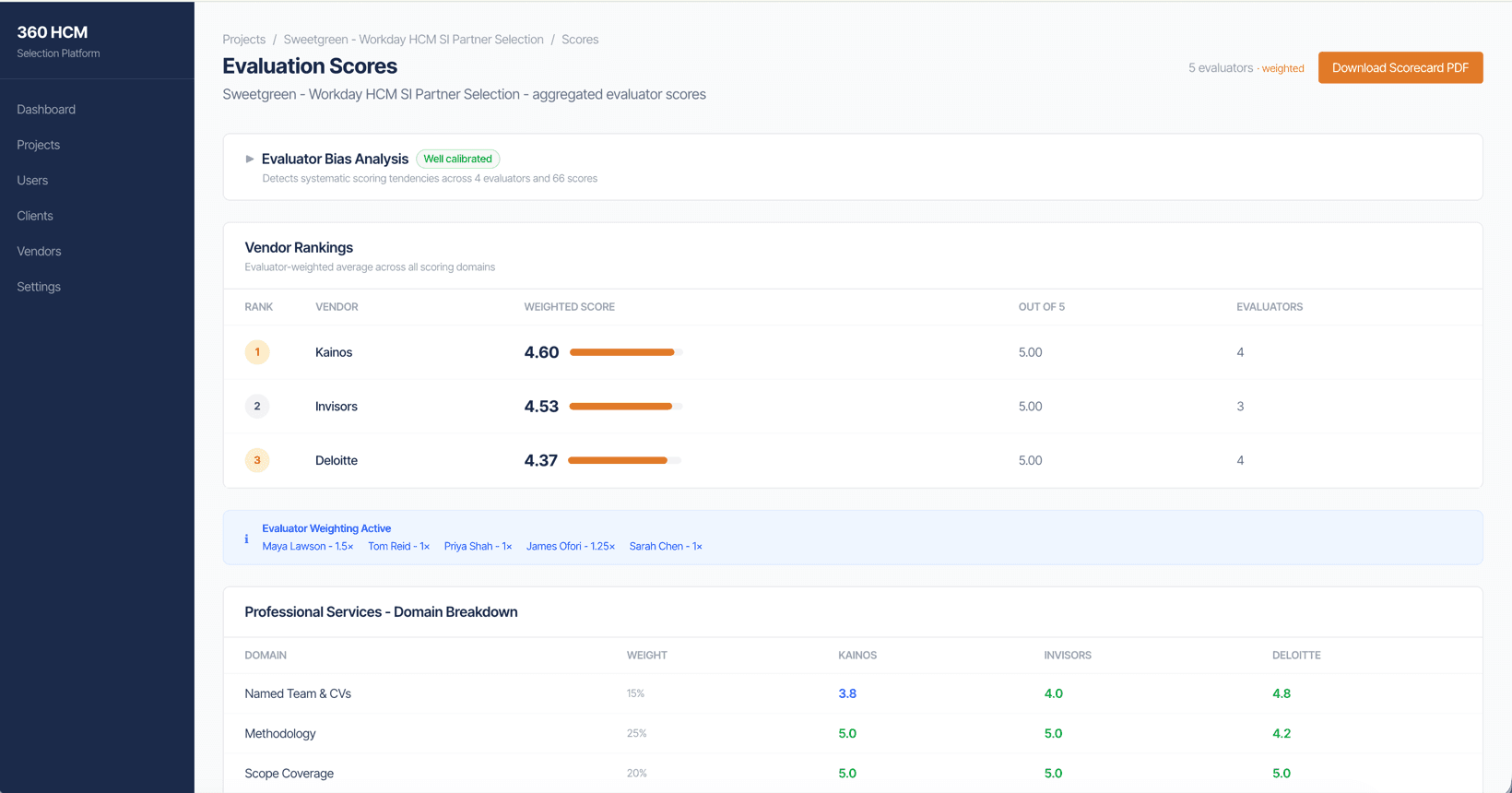Open Dashboard in the sidebar
The image size is (1512, 793).
(46, 110)
